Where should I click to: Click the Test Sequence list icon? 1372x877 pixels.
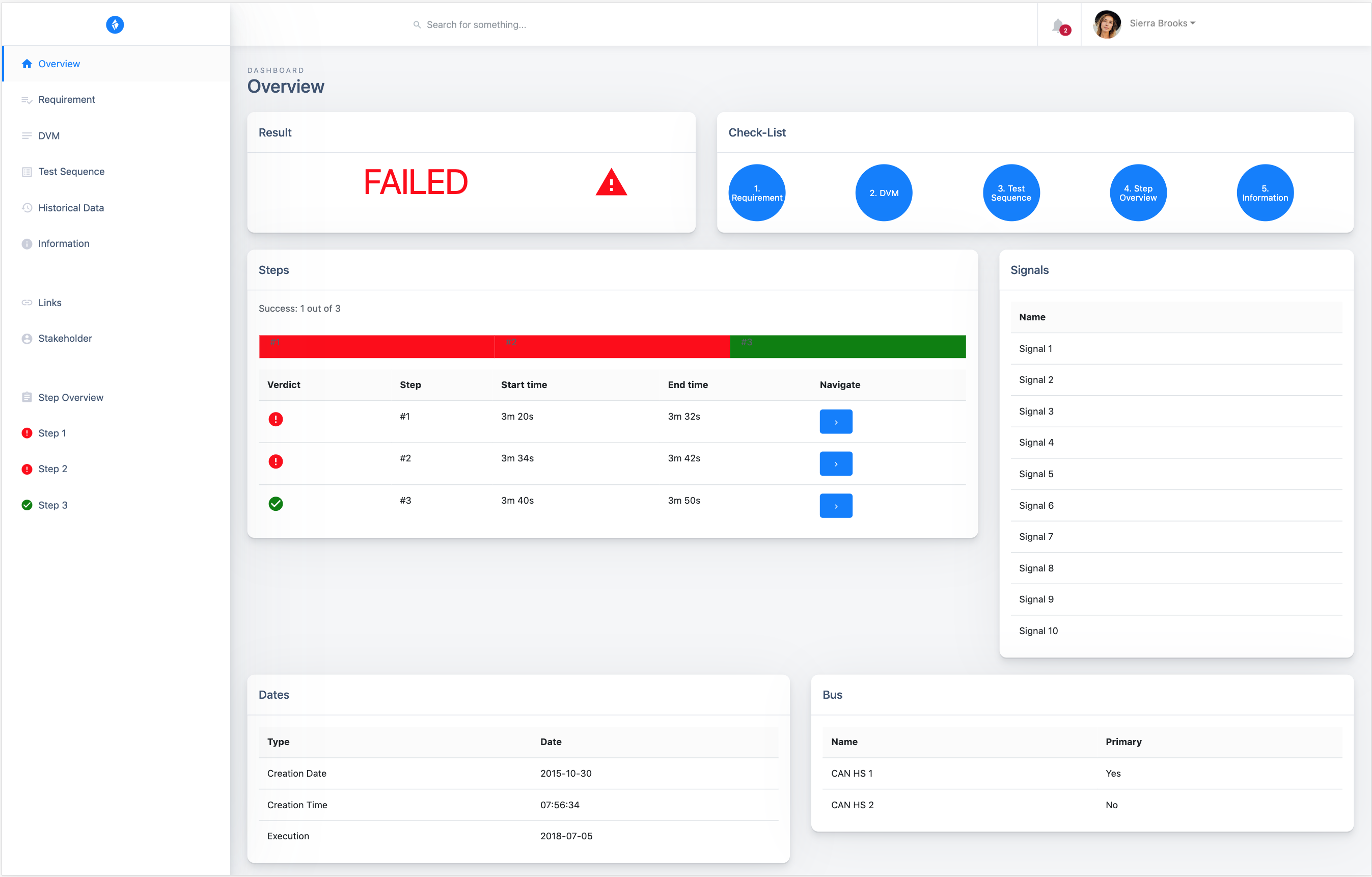(x=27, y=172)
